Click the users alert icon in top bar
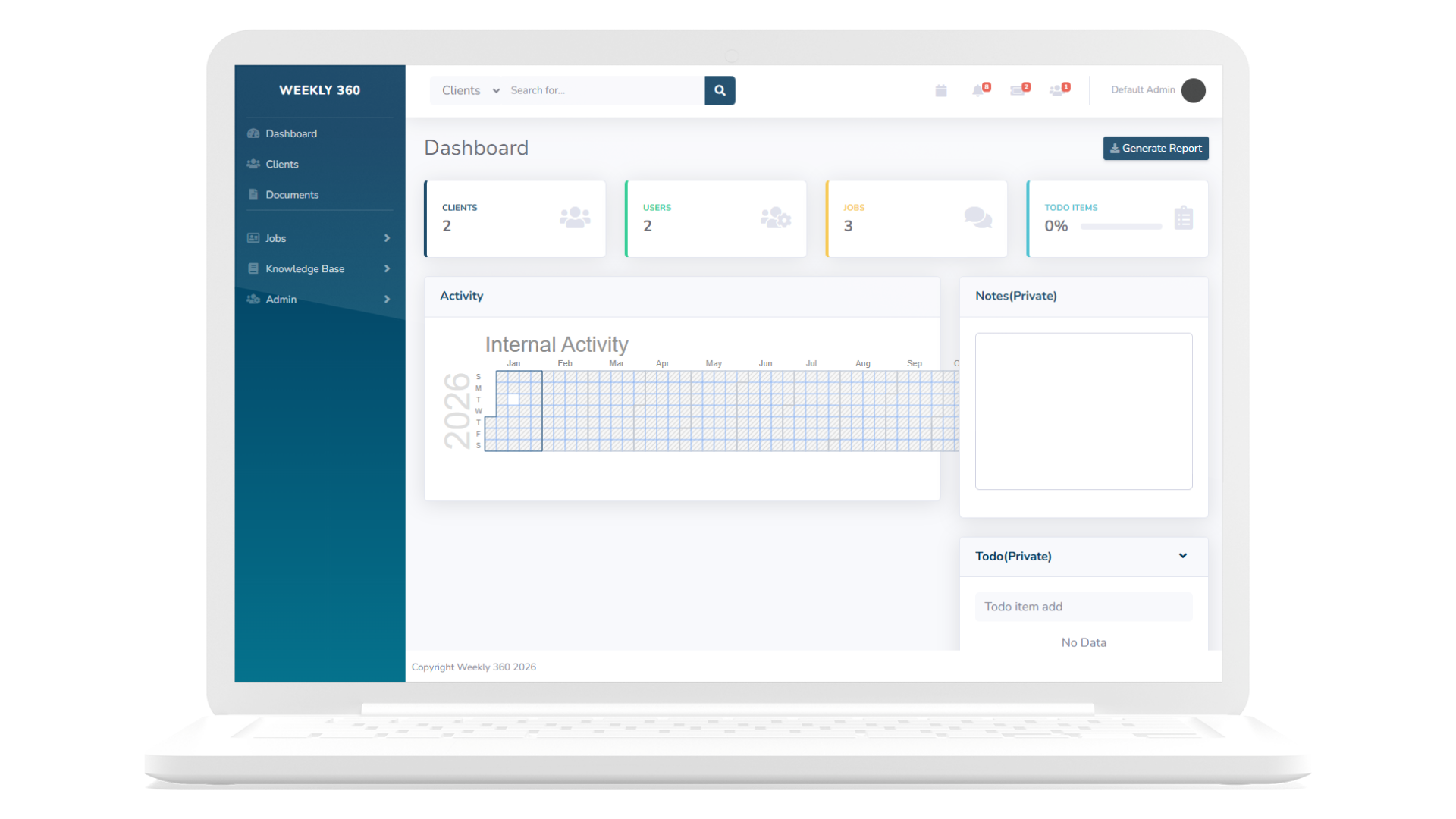Screen dimensions: 1456x819 pos(1057,91)
